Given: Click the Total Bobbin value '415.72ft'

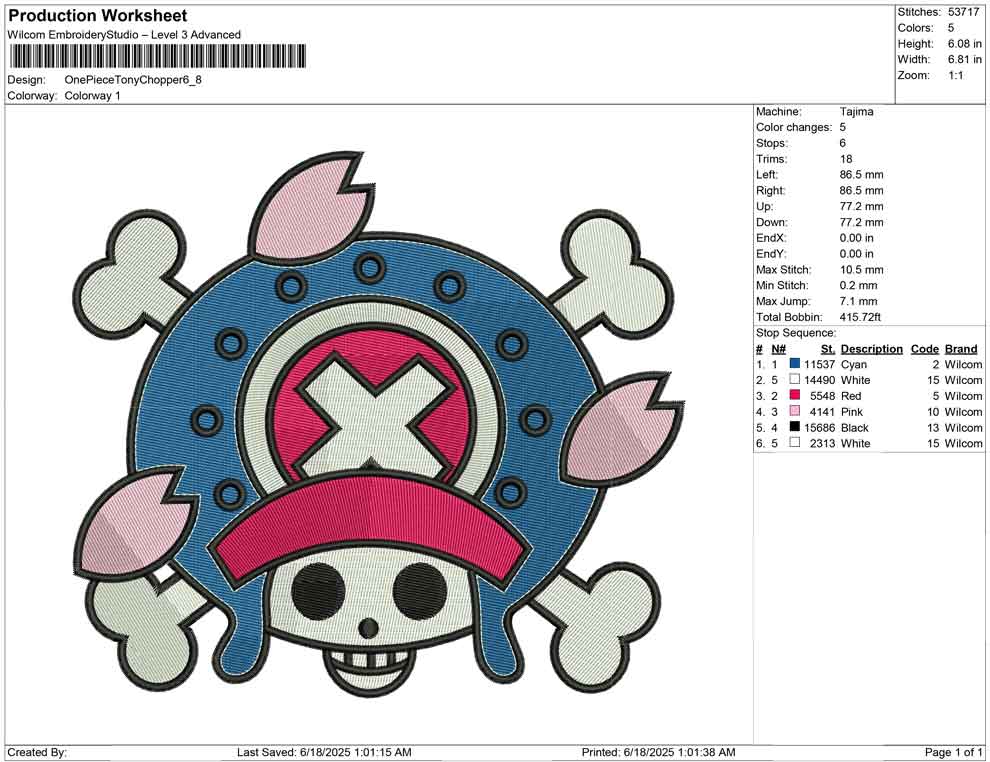Looking at the screenshot, I should 860,316.
